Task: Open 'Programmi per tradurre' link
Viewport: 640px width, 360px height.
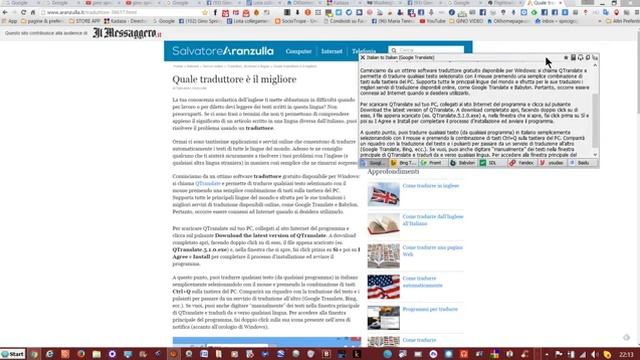Action: click(x=430, y=309)
